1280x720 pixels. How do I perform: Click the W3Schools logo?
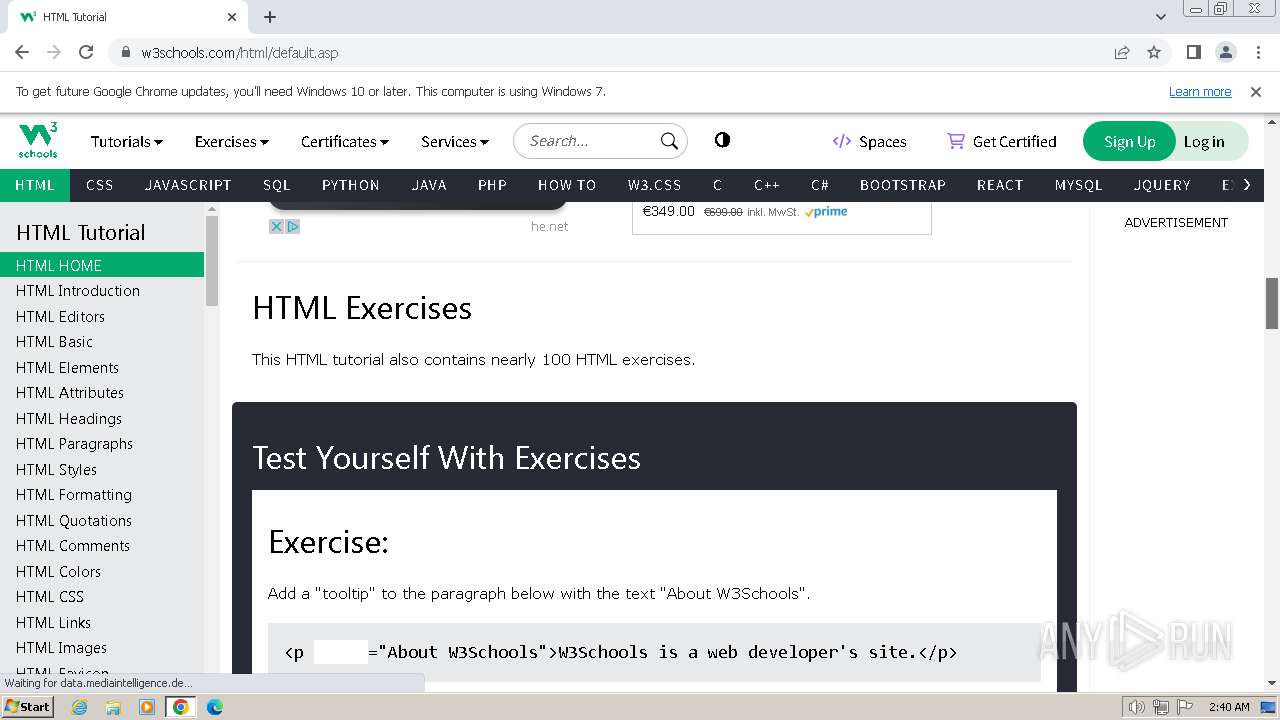38,140
